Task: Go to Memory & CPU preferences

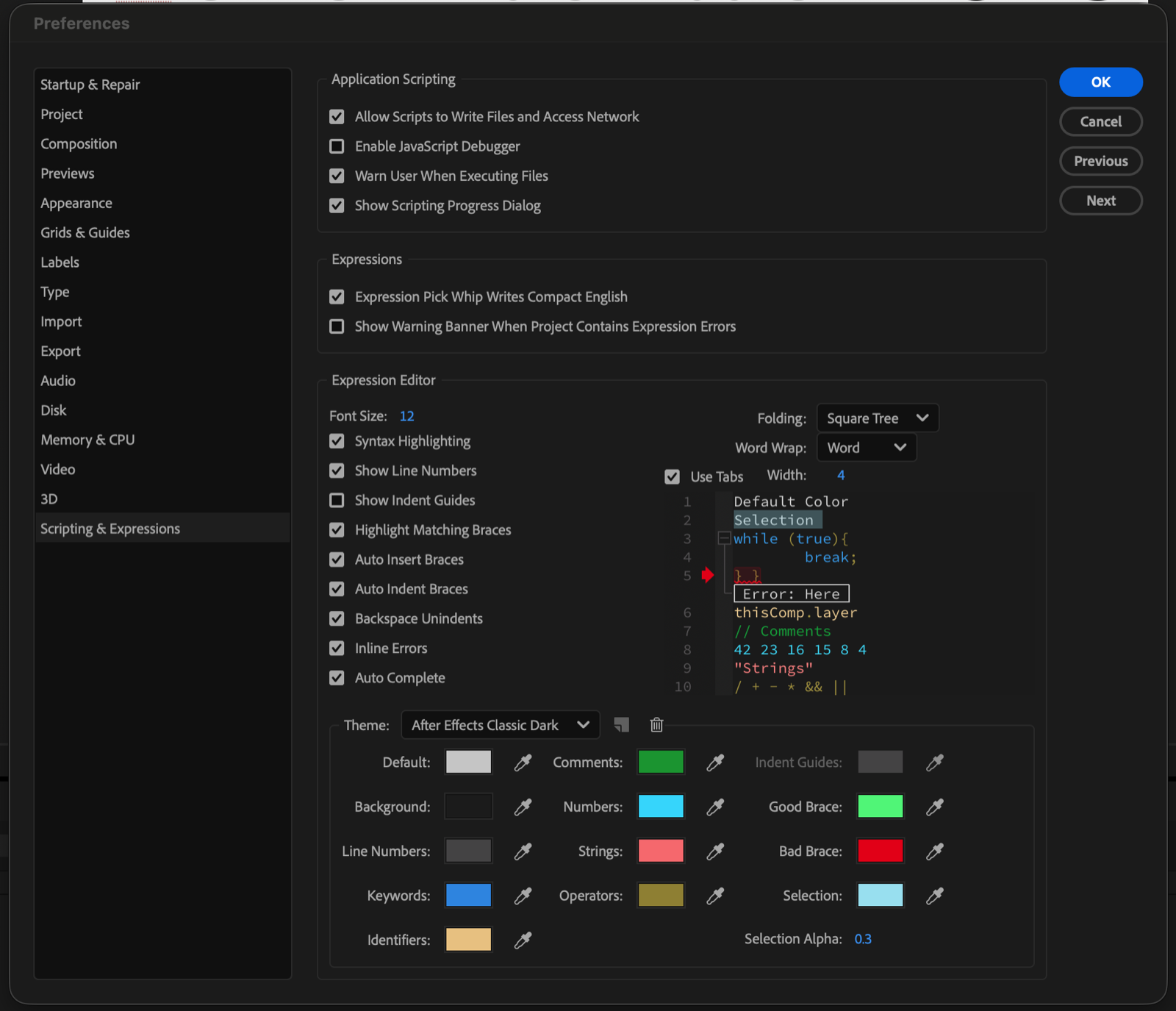Action: click(162, 440)
